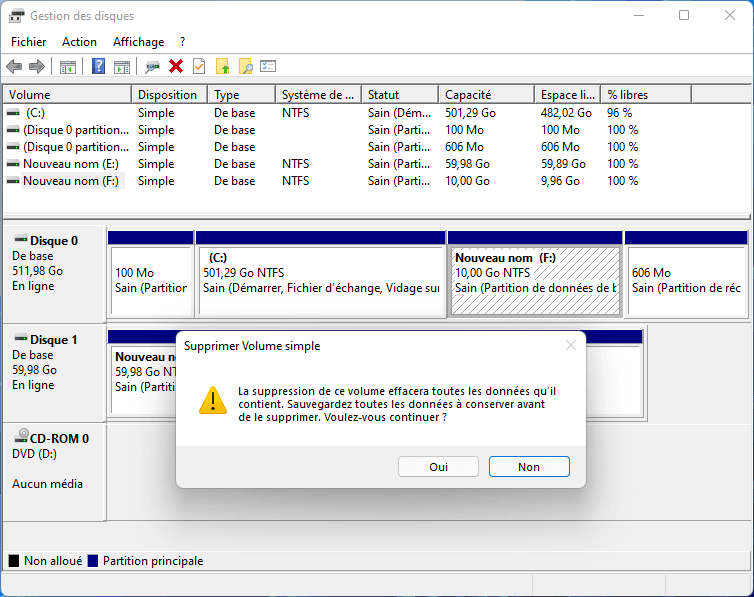Image resolution: width=754 pixels, height=597 pixels.
Task: Click the 501,29 Go capacity cell
Action: (x=470, y=112)
